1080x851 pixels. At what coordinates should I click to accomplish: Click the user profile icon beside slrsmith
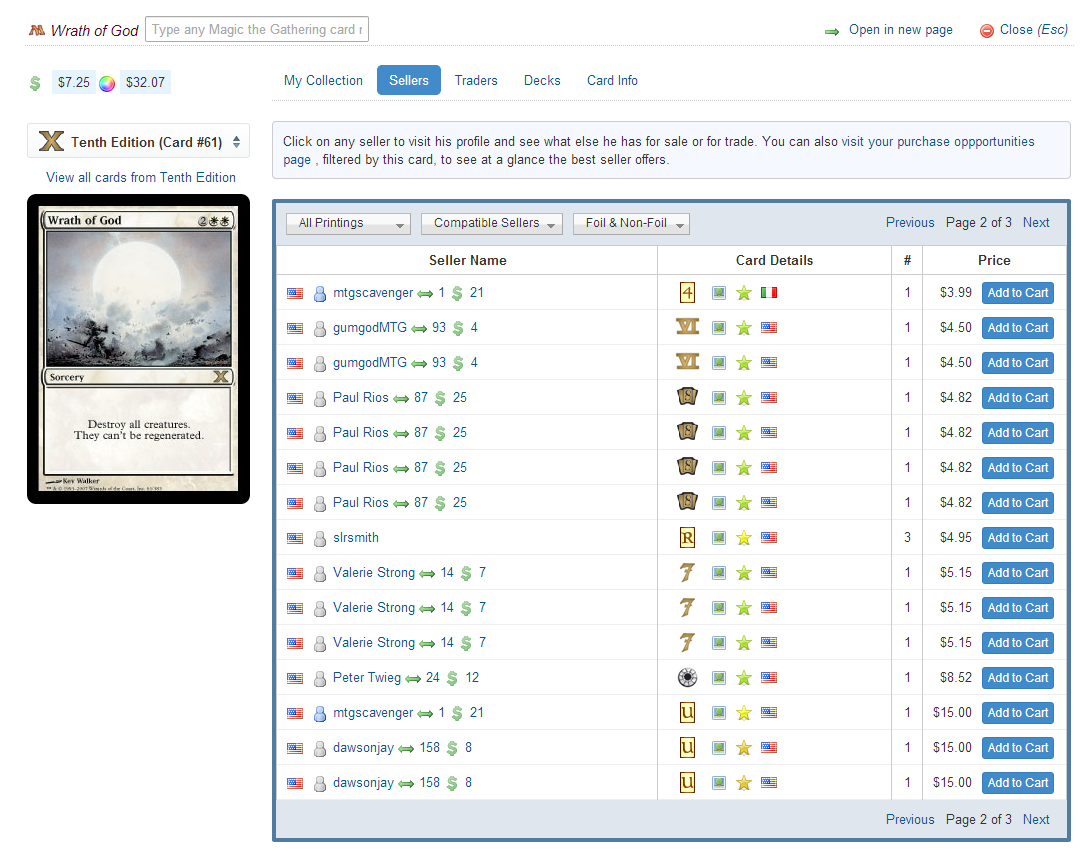tap(320, 538)
